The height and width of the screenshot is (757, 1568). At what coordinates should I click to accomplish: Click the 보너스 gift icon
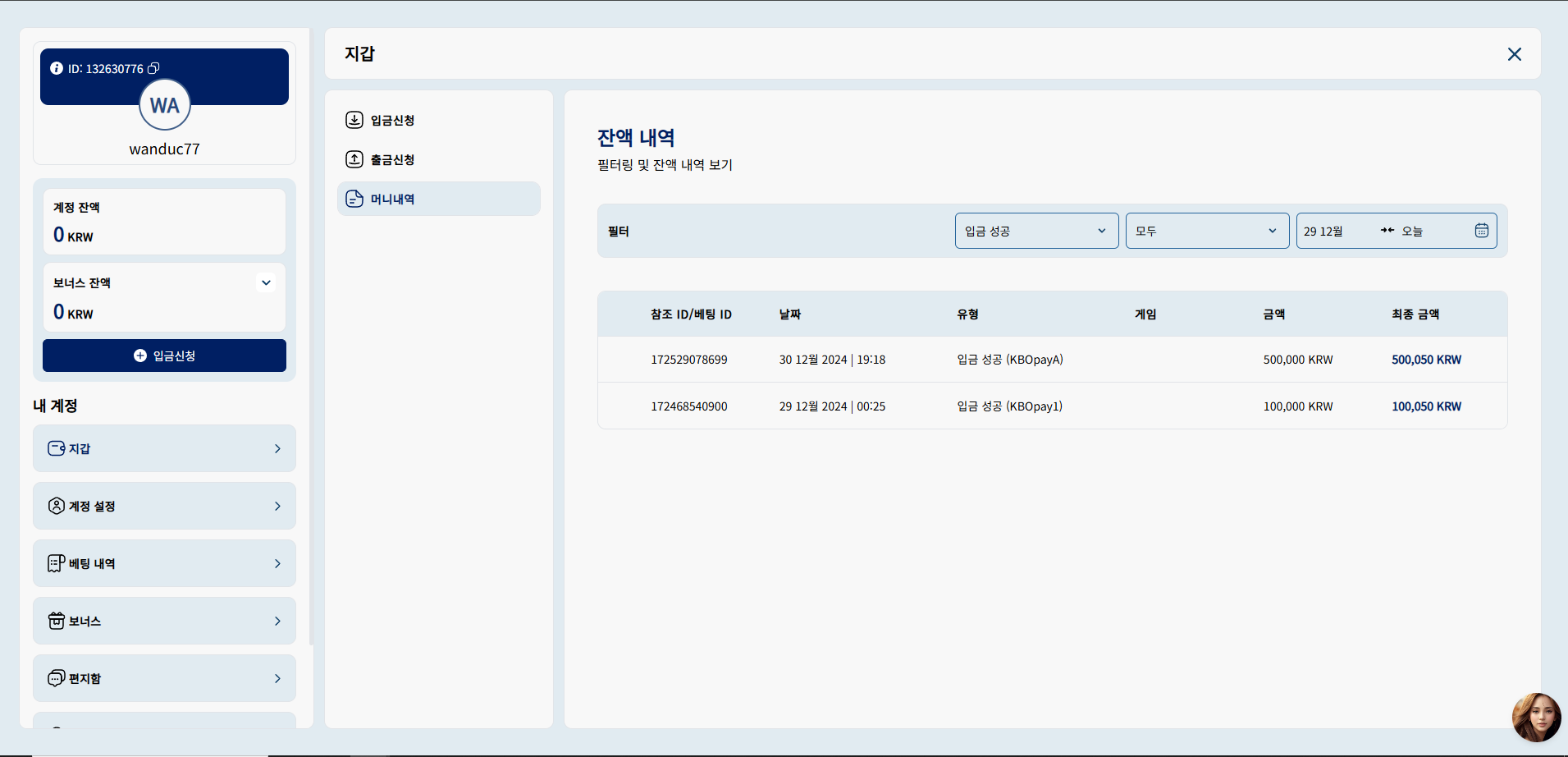click(x=57, y=621)
